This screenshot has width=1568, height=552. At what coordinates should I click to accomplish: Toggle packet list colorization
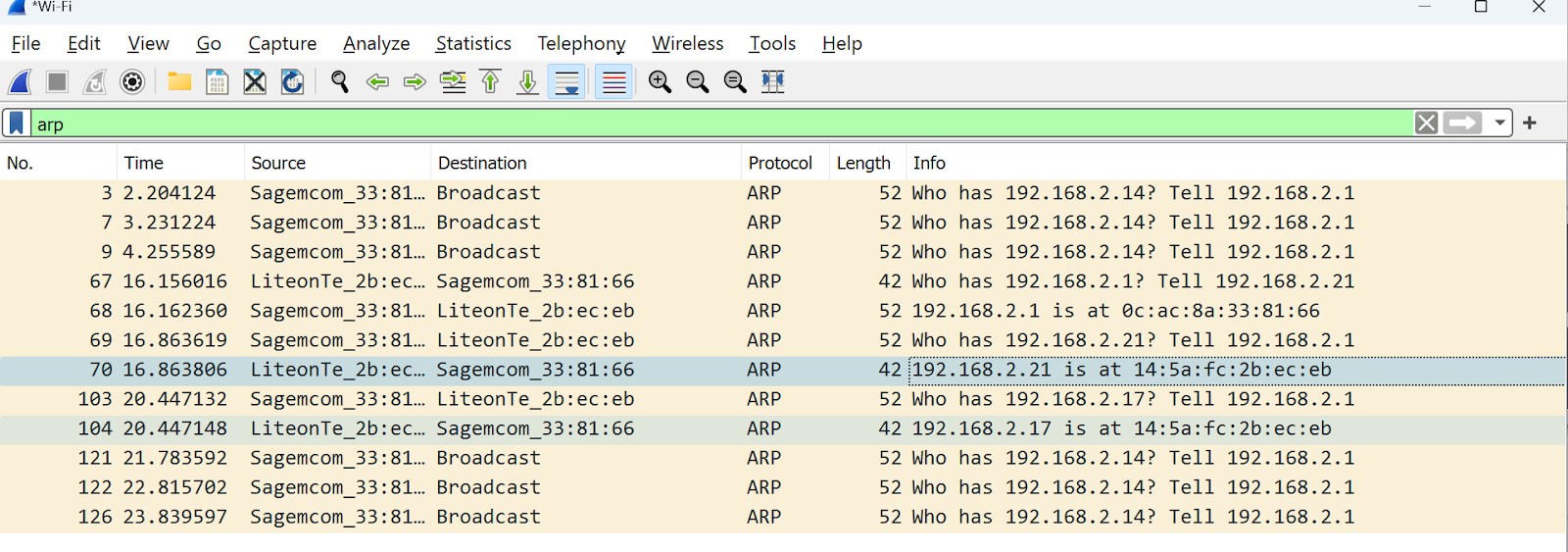coord(613,81)
